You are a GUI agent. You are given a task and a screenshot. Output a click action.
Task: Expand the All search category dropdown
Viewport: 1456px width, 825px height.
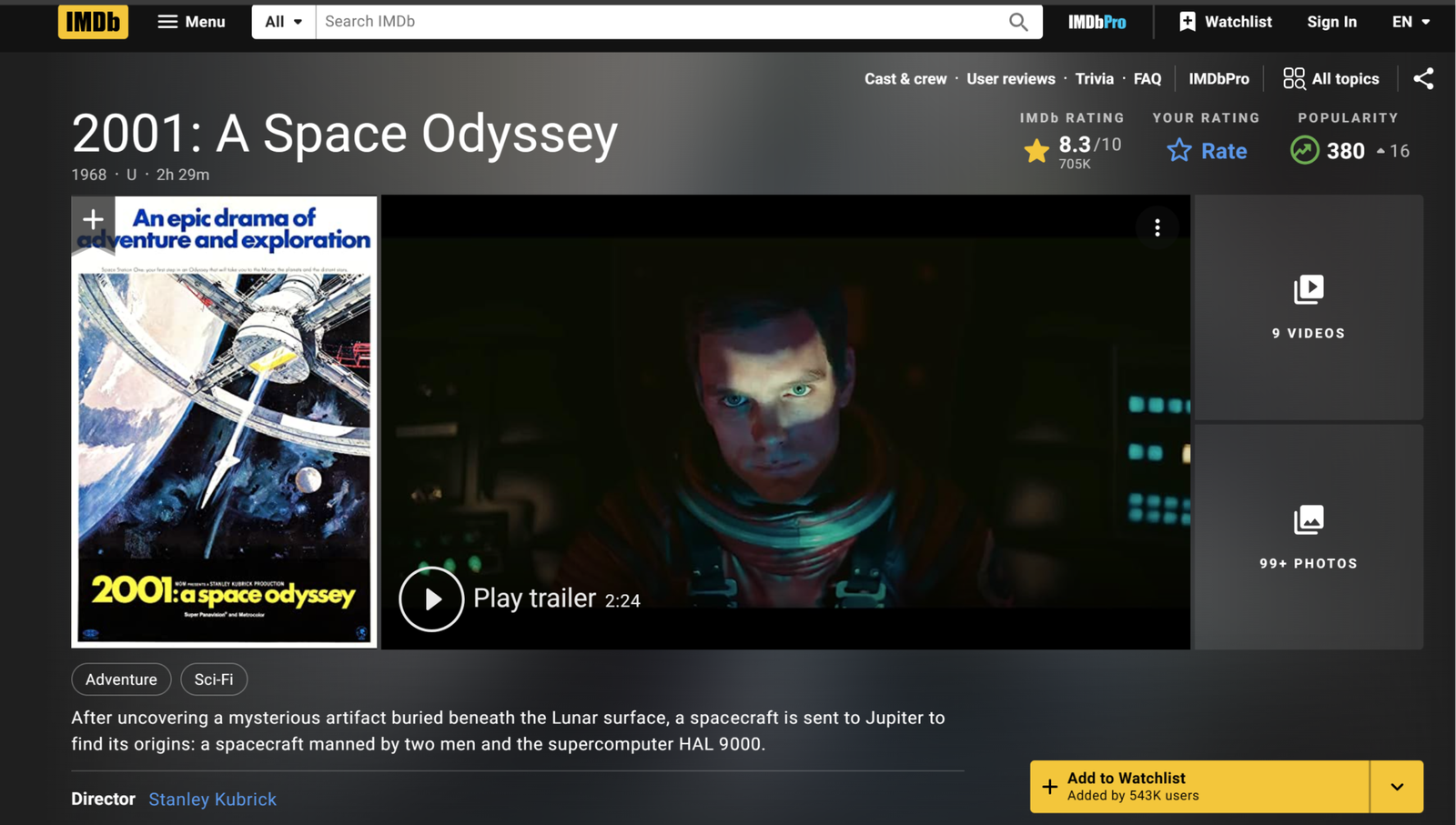[x=283, y=22]
